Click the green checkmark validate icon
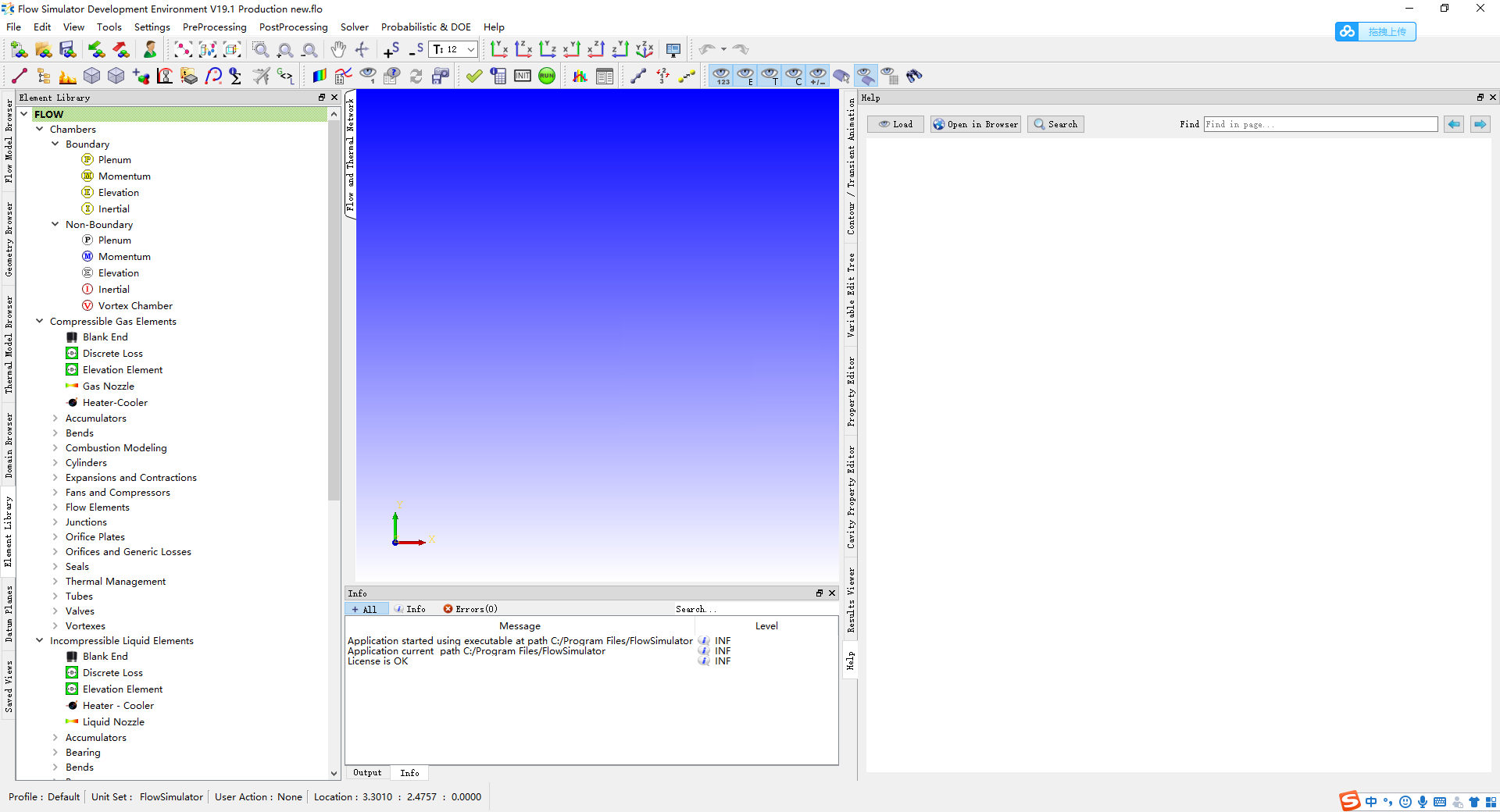Viewport: 1500px width, 812px height. (x=473, y=76)
